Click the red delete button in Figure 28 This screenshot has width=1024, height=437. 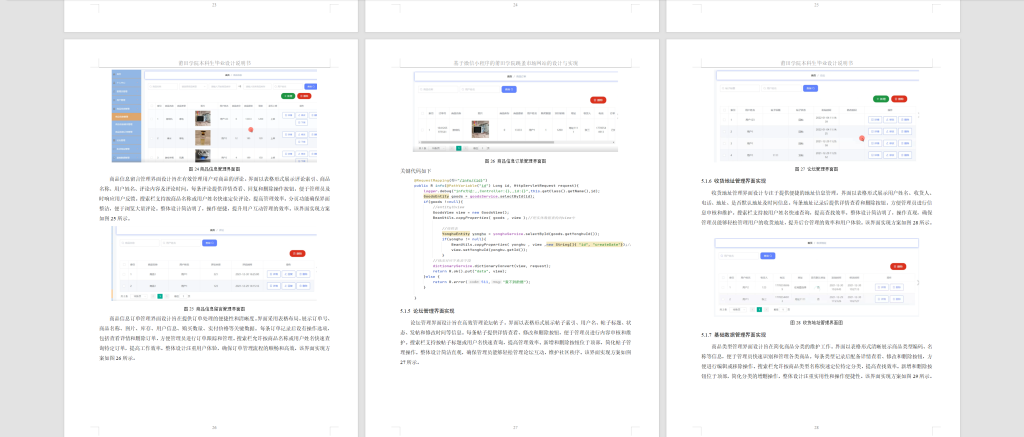pyautogui.click(x=899, y=266)
